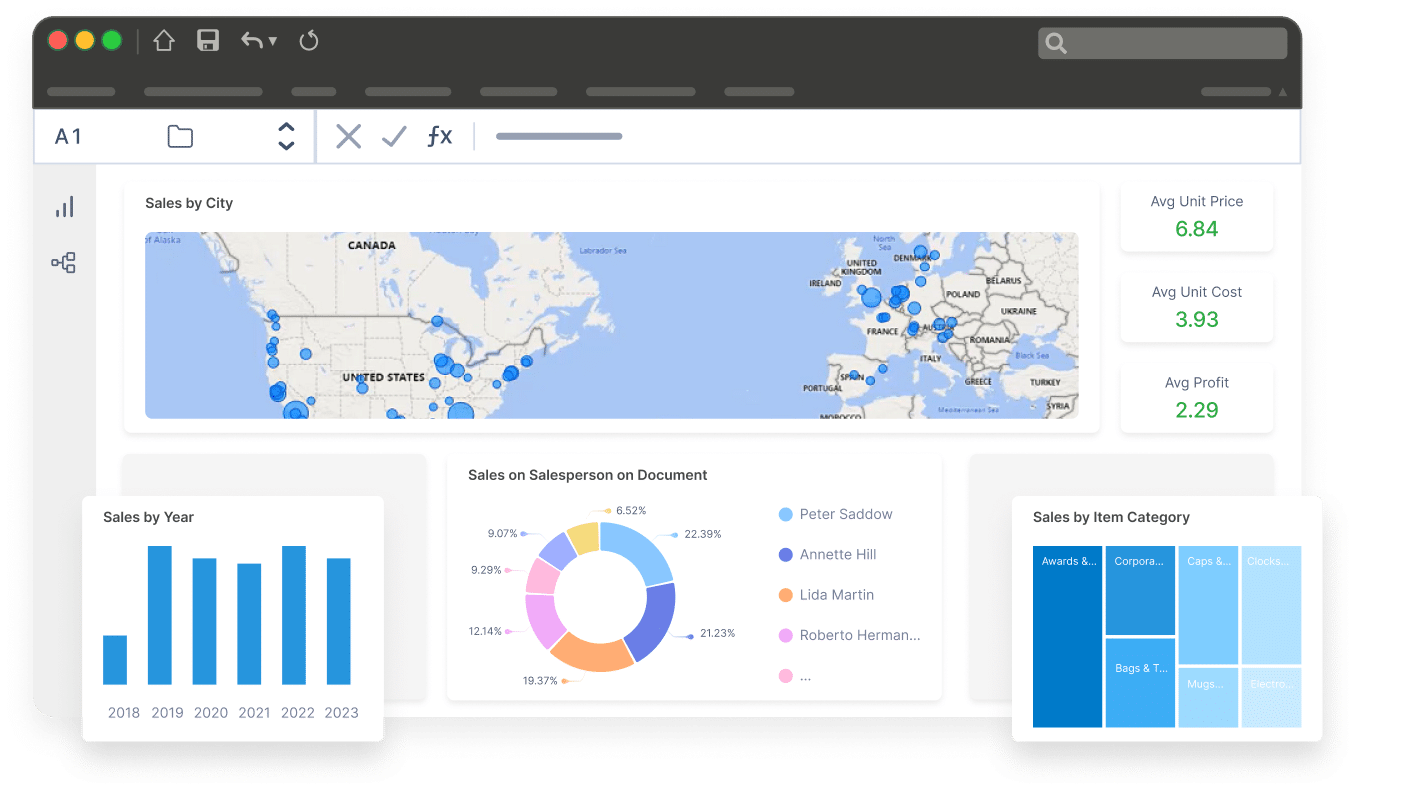Click the Mugs... treemap tile

click(x=1208, y=697)
